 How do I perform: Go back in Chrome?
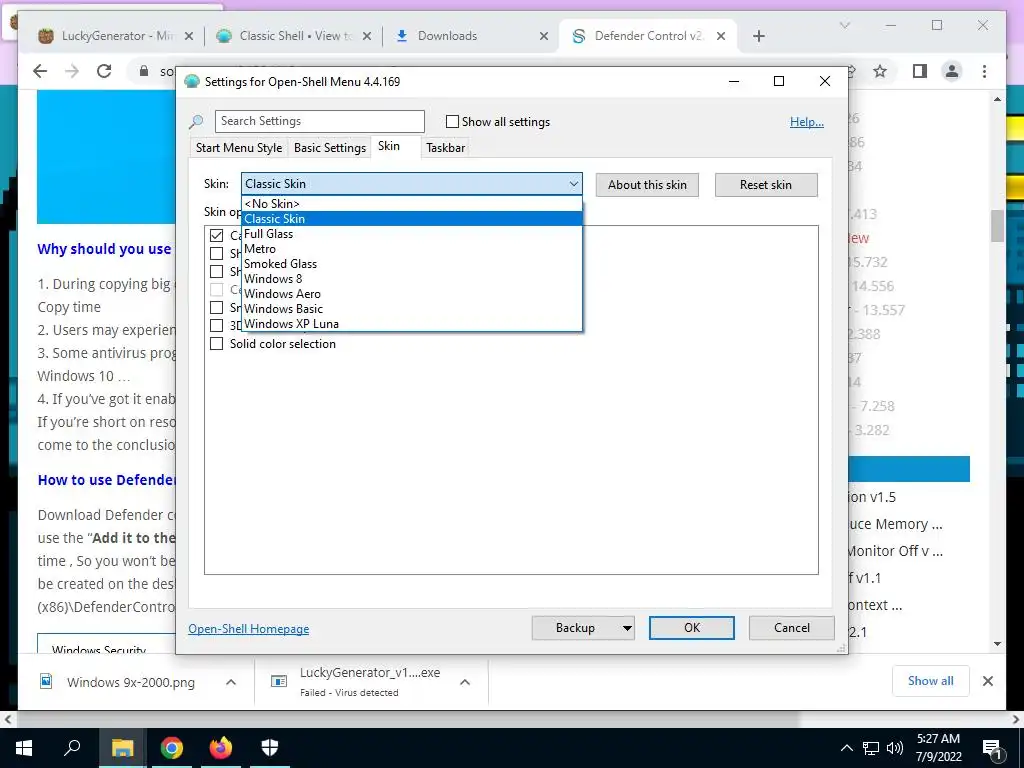tap(40, 71)
